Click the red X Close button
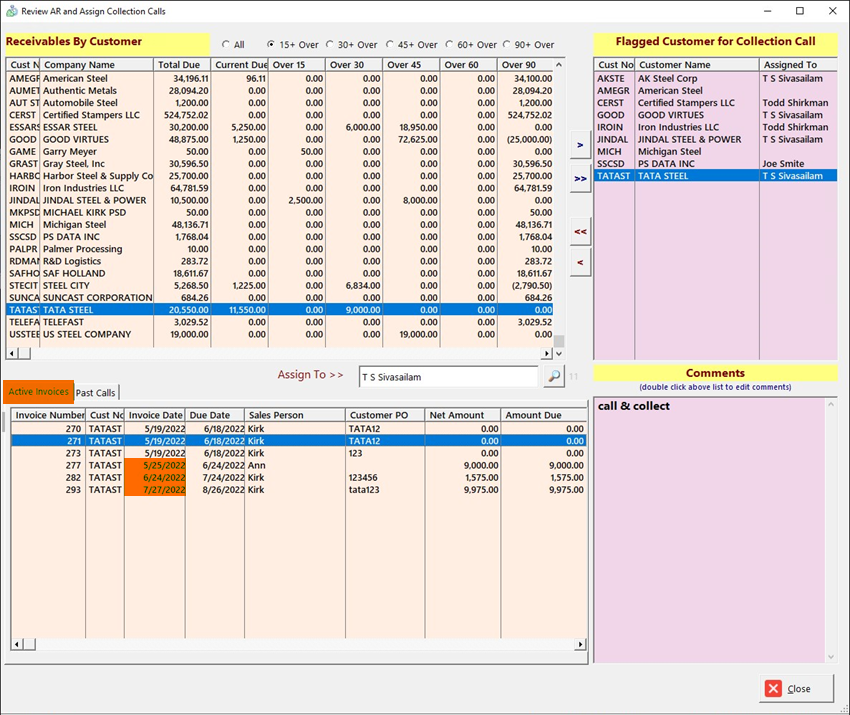 tap(798, 689)
